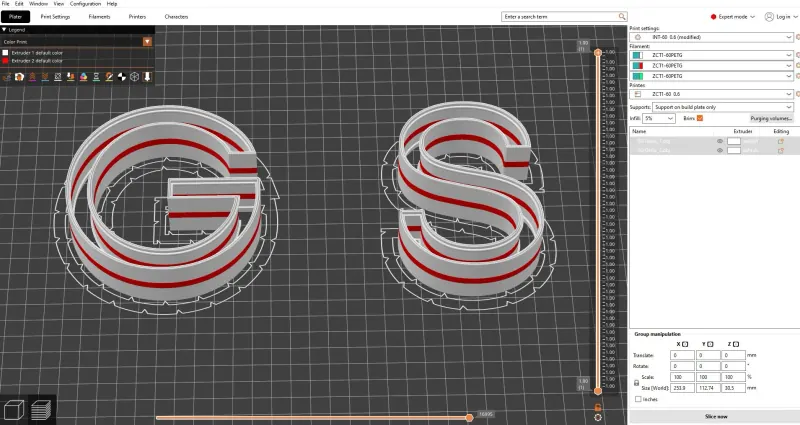
Task: Toggle Retractions visibility icon
Action: click(32, 77)
